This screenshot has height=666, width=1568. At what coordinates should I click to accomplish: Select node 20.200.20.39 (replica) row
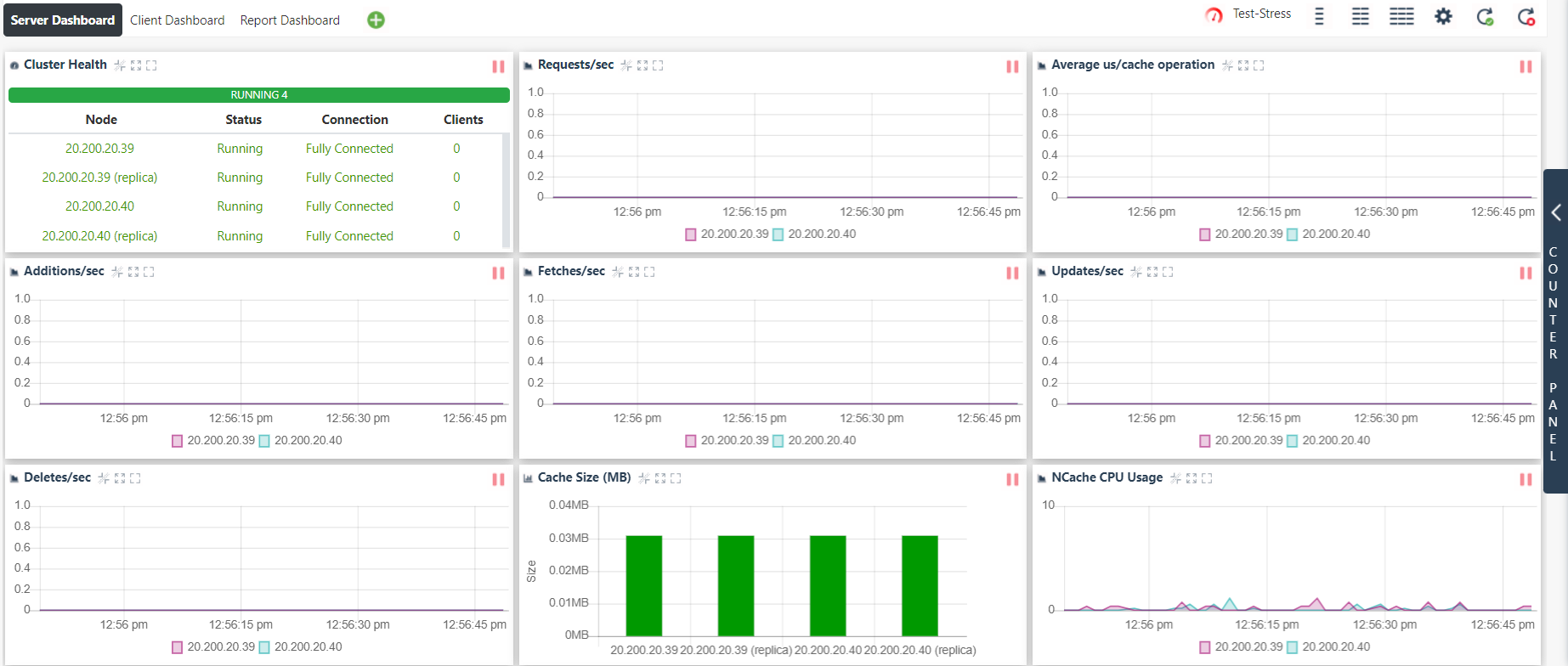pyautogui.click(x=255, y=178)
